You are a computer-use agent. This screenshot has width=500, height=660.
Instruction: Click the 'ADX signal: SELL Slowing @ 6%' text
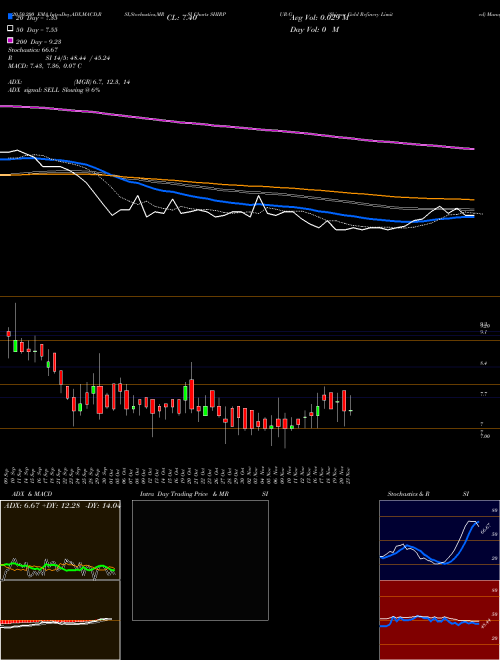point(54,90)
